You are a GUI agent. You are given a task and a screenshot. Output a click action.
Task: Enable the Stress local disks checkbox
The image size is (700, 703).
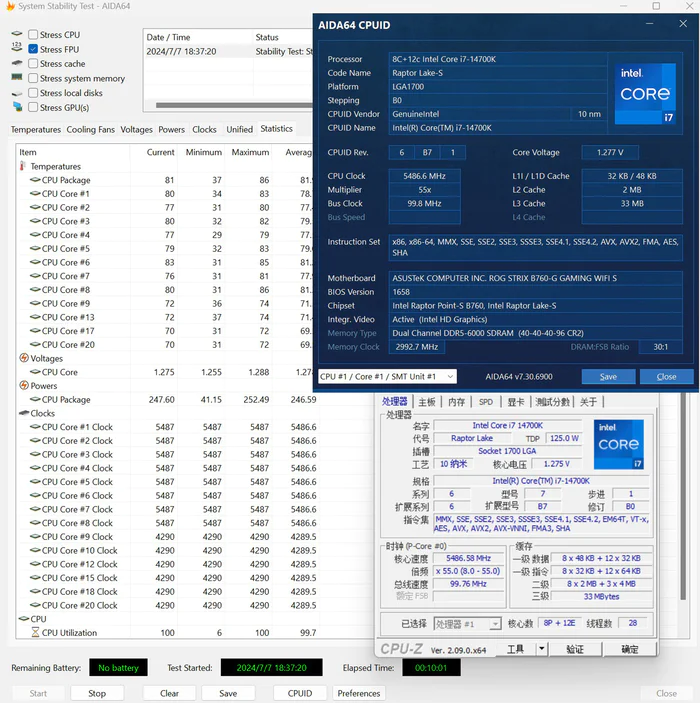(33, 93)
